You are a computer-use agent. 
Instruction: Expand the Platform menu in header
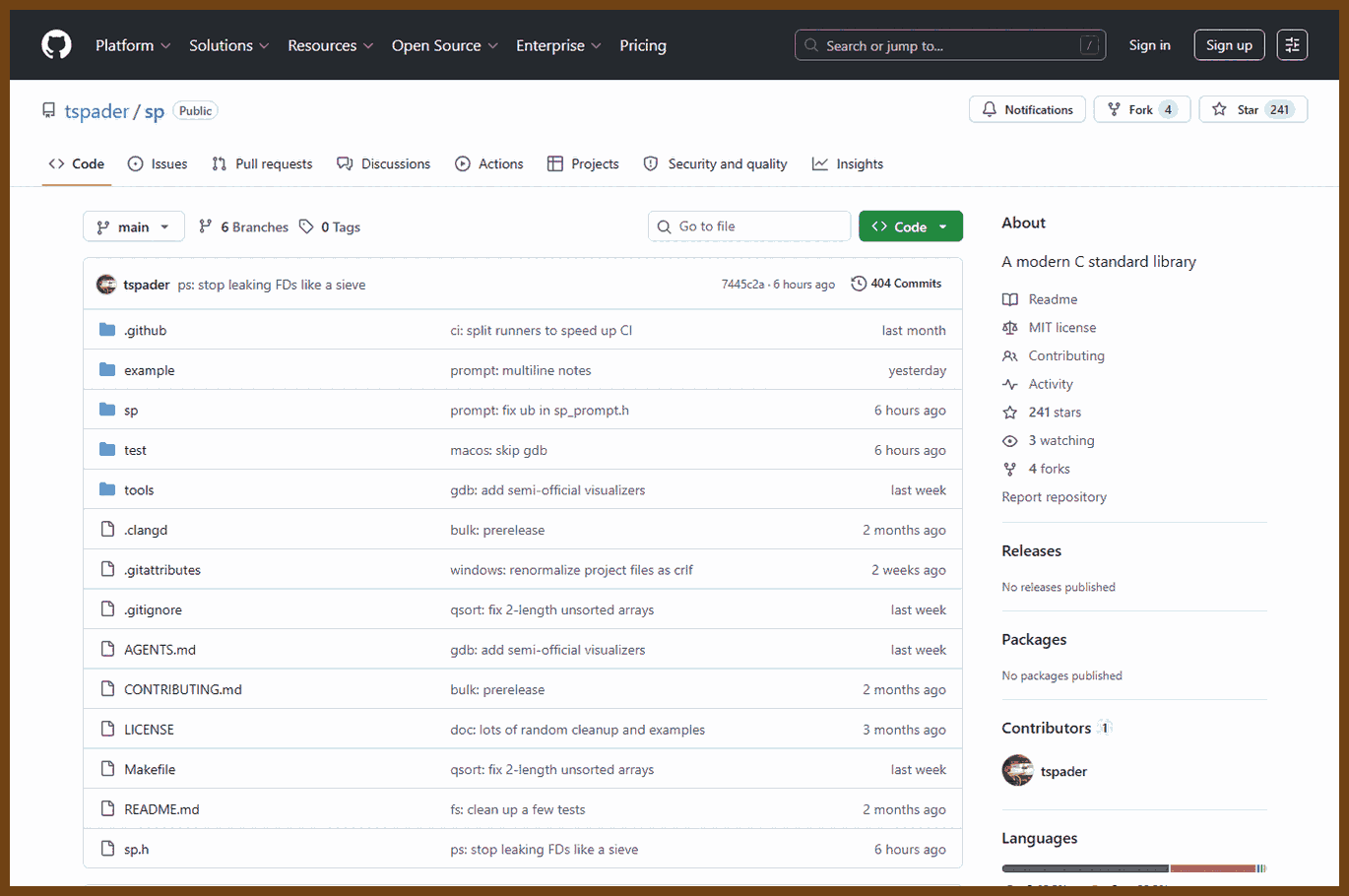click(x=133, y=45)
